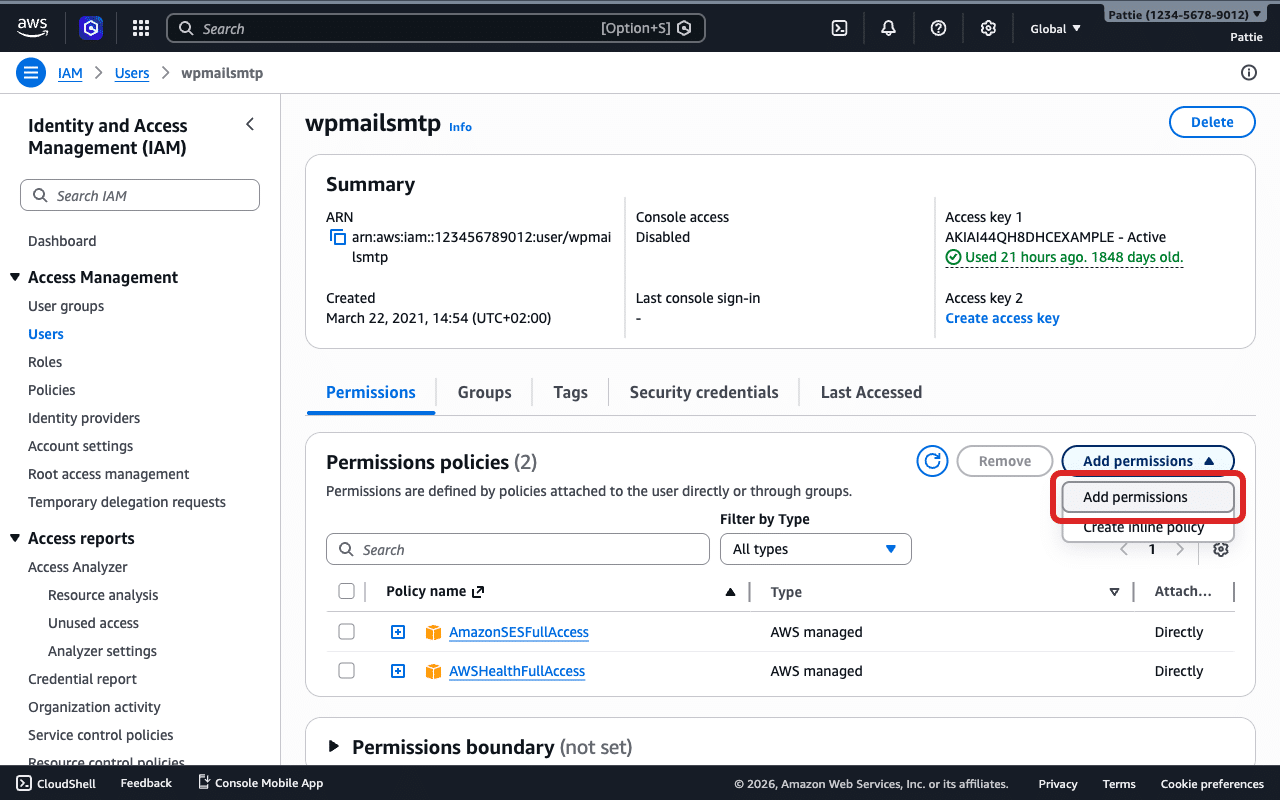The image size is (1280, 800).
Task: Switch to the Last Accessed tab
Action: tap(871, 392)
